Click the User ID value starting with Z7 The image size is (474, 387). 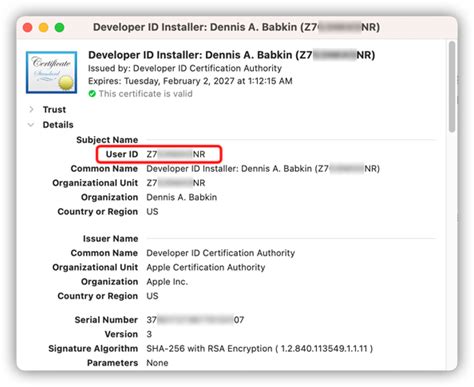click(x=176, y=154)
